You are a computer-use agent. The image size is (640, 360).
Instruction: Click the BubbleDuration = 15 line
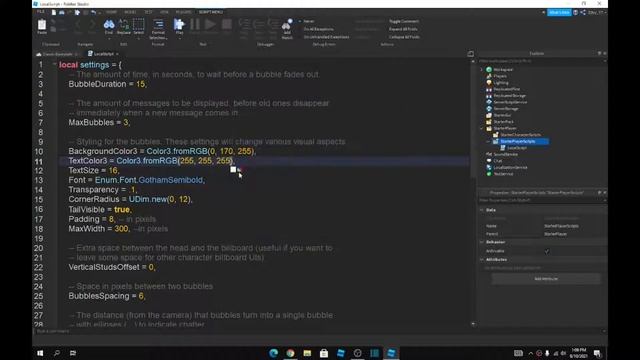click(107, 84)
